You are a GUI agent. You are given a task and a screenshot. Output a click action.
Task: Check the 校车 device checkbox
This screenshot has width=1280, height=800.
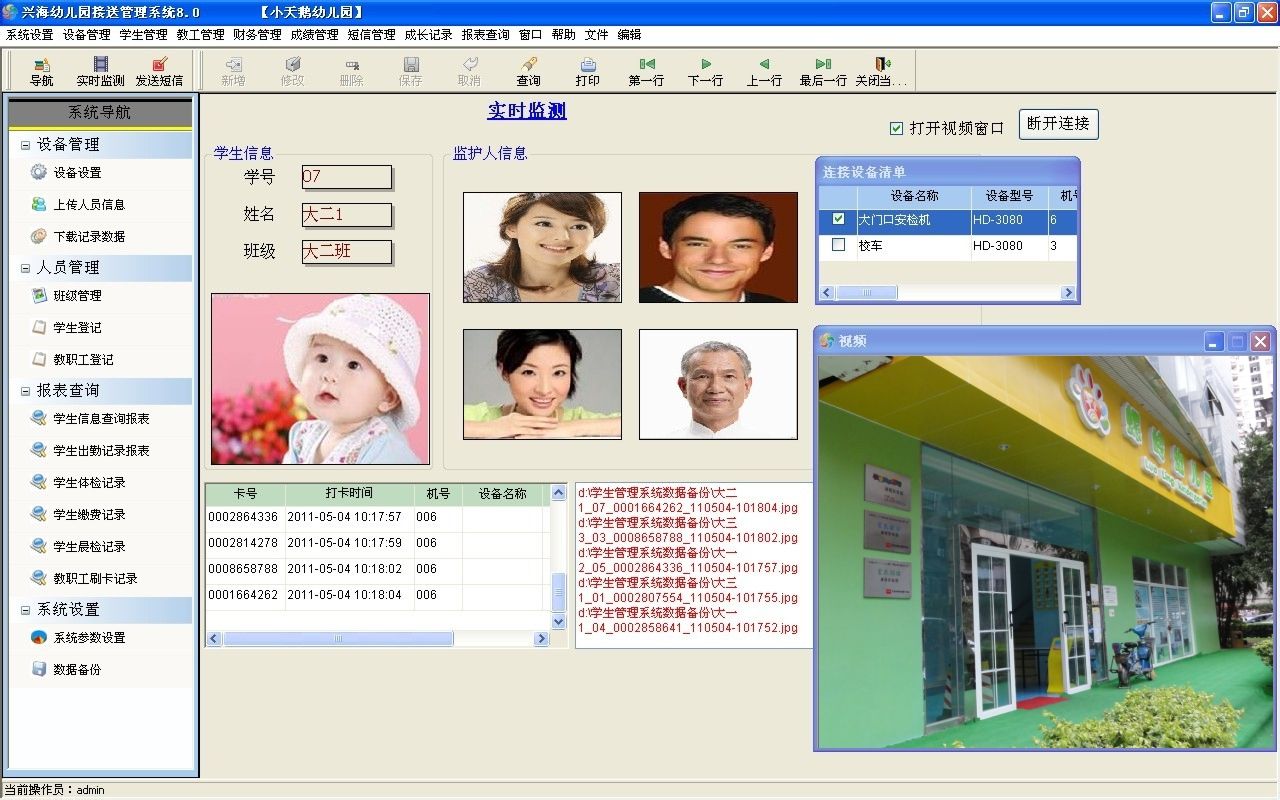(x=838, y=245)
